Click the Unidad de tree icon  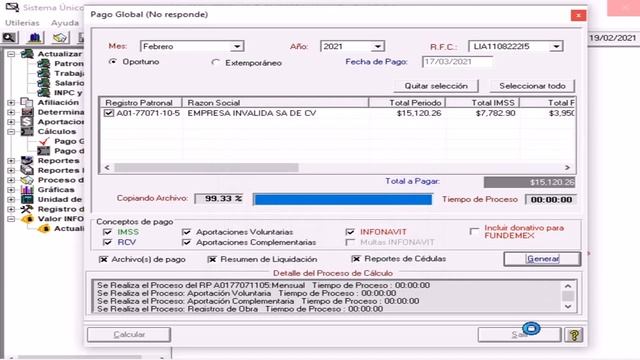27,200
